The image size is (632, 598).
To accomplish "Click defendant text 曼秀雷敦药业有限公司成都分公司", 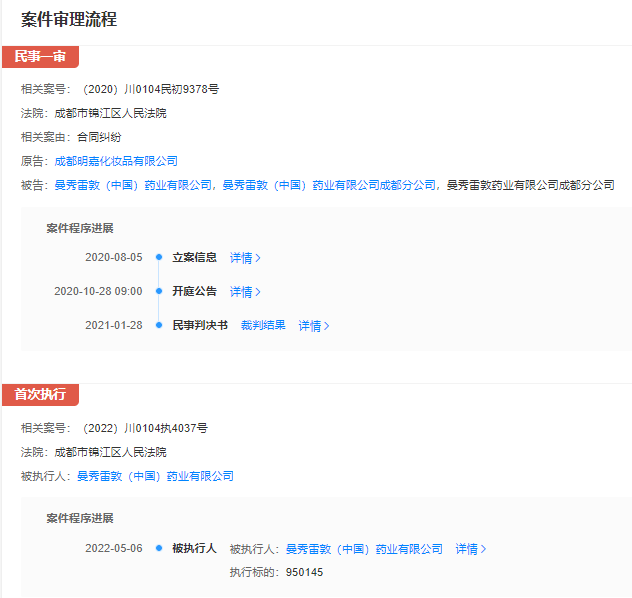I will coord(530,185).
